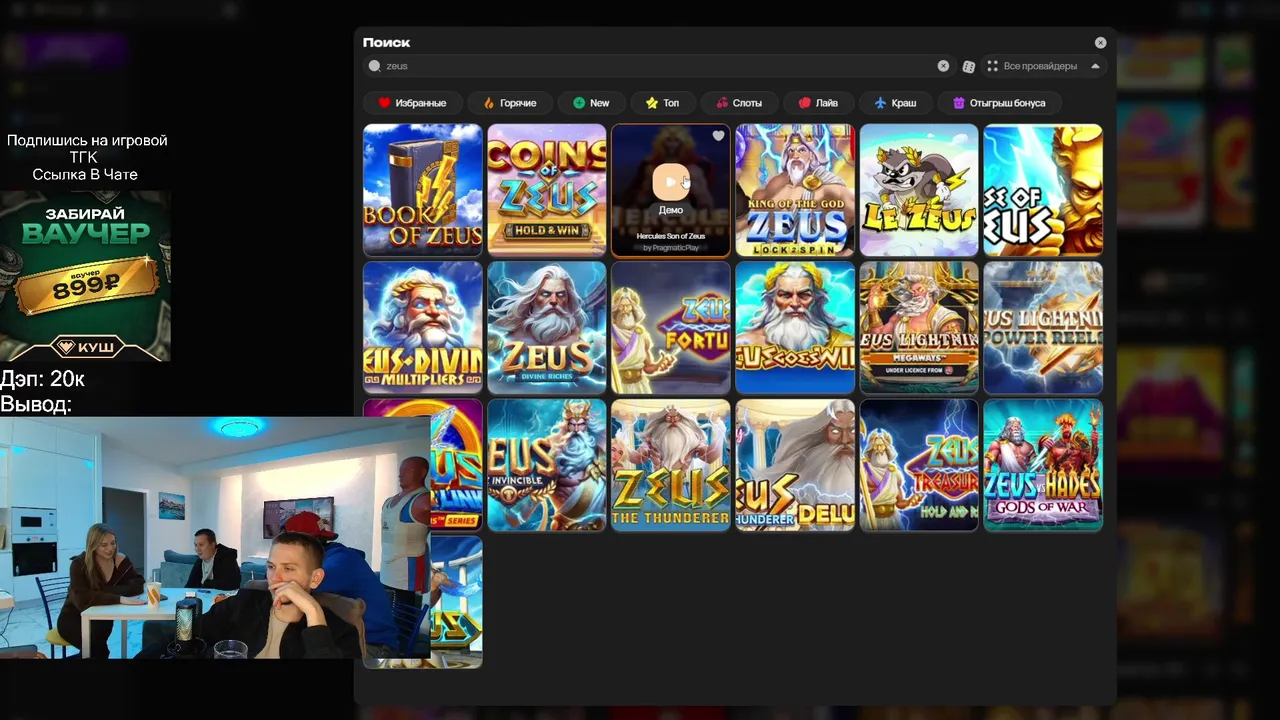Screen dimensions: 1280x720
Task: Open Zeus Thunderer Deluxe game
Action: pyautogui.click(x=795, y=465)
